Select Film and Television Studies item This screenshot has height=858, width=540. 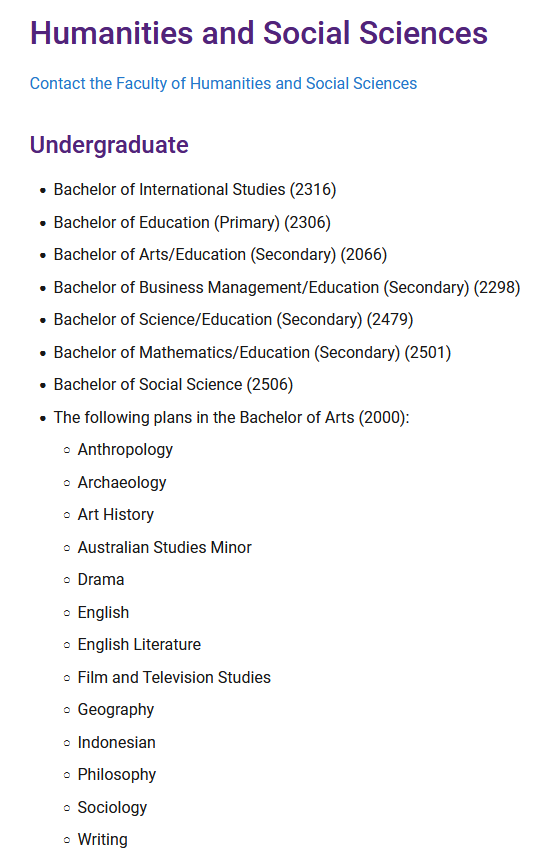[175, 678]
